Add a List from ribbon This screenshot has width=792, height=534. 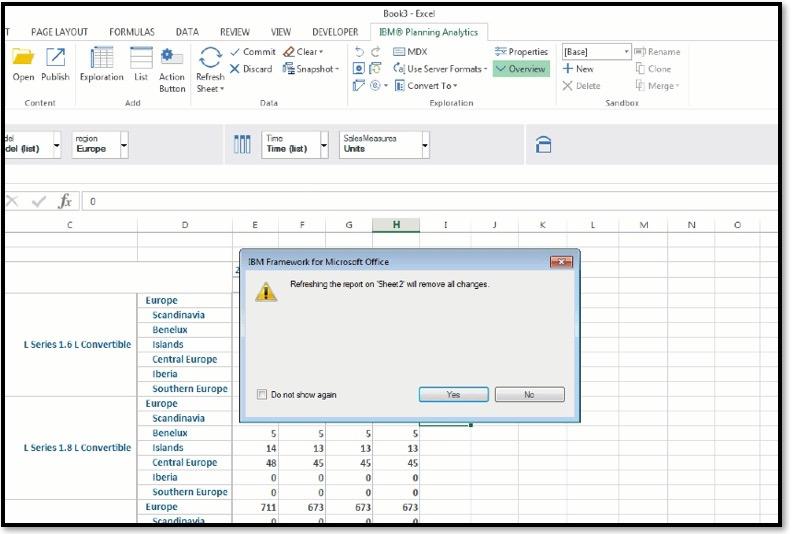coord(141,64)
